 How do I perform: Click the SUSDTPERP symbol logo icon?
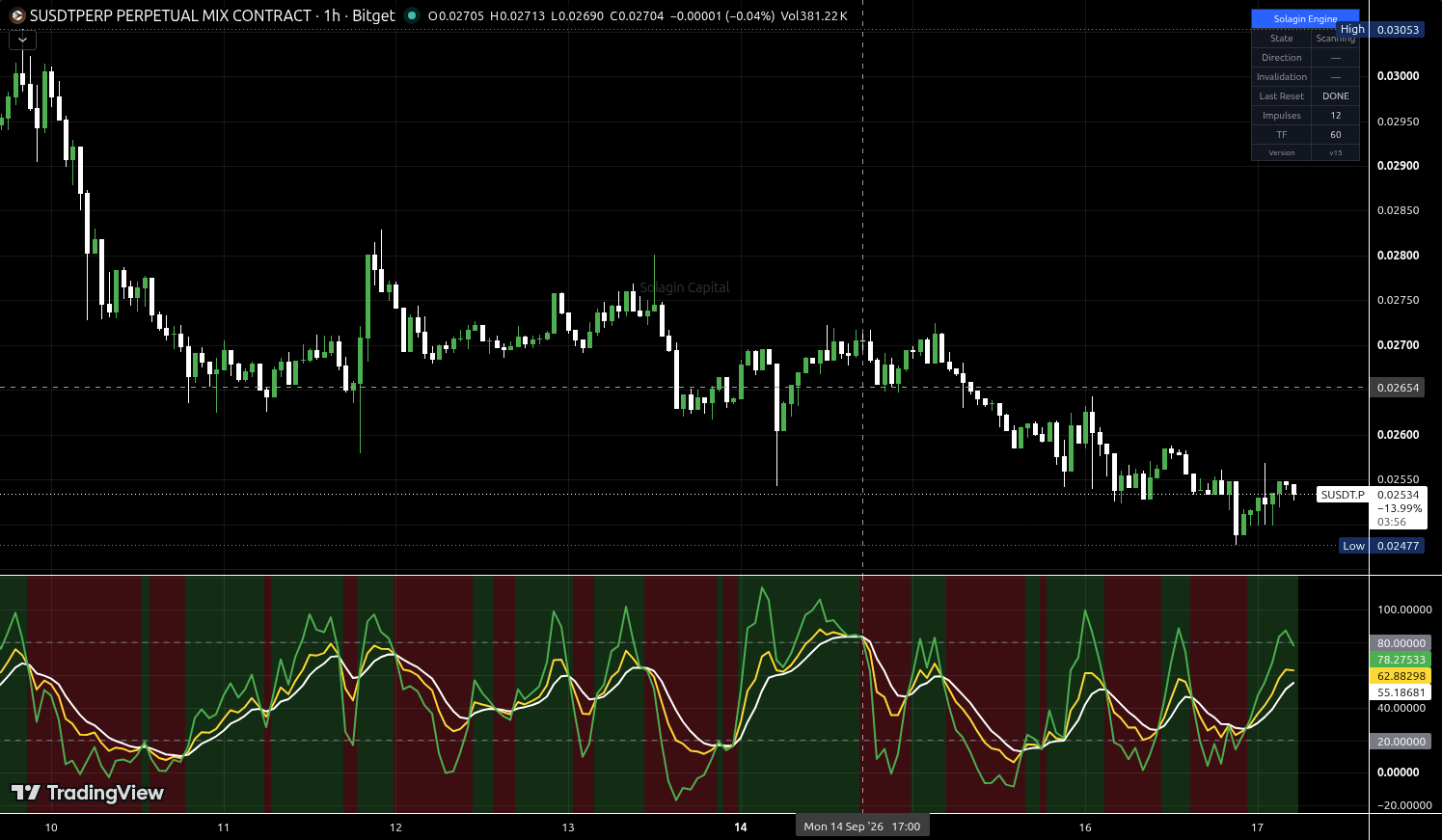[x=16, y=16]
